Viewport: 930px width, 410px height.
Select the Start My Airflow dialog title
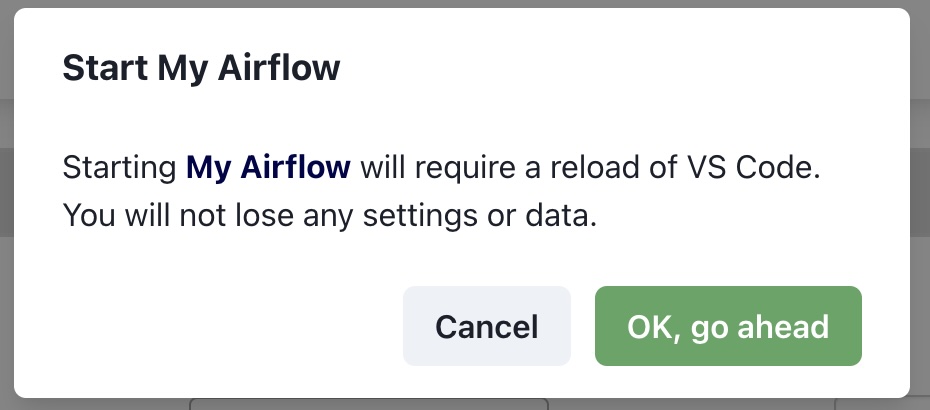coord(201,67)
